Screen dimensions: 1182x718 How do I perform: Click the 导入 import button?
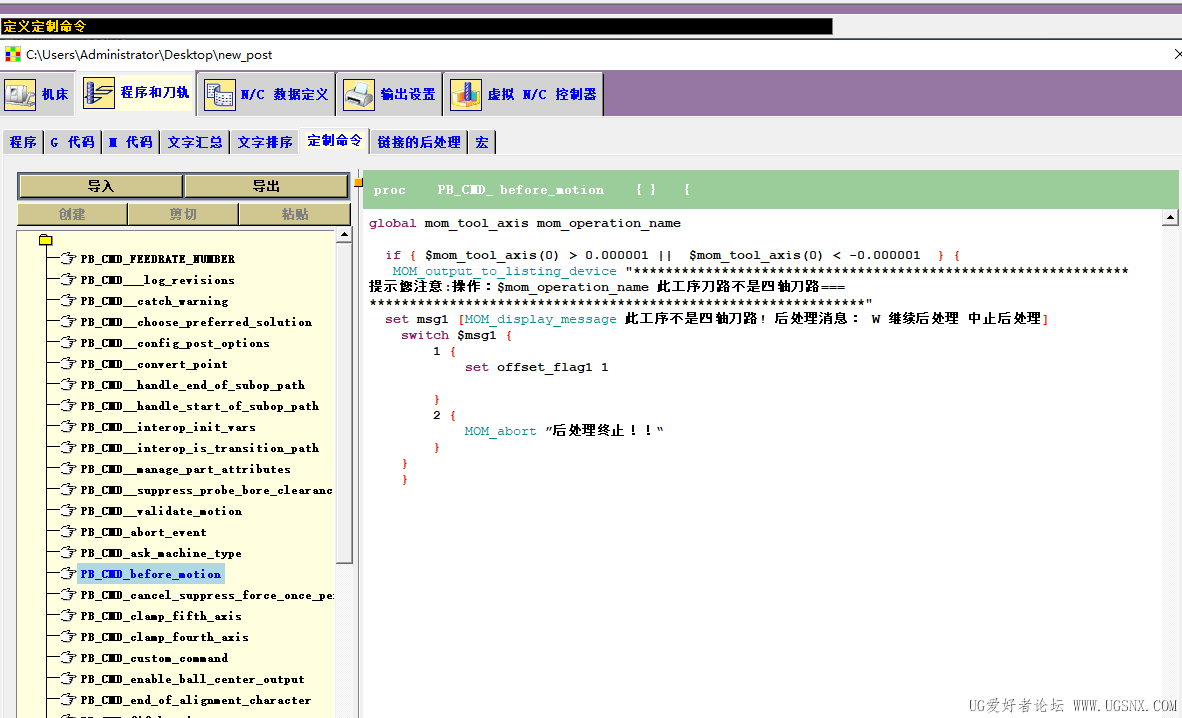100,186
